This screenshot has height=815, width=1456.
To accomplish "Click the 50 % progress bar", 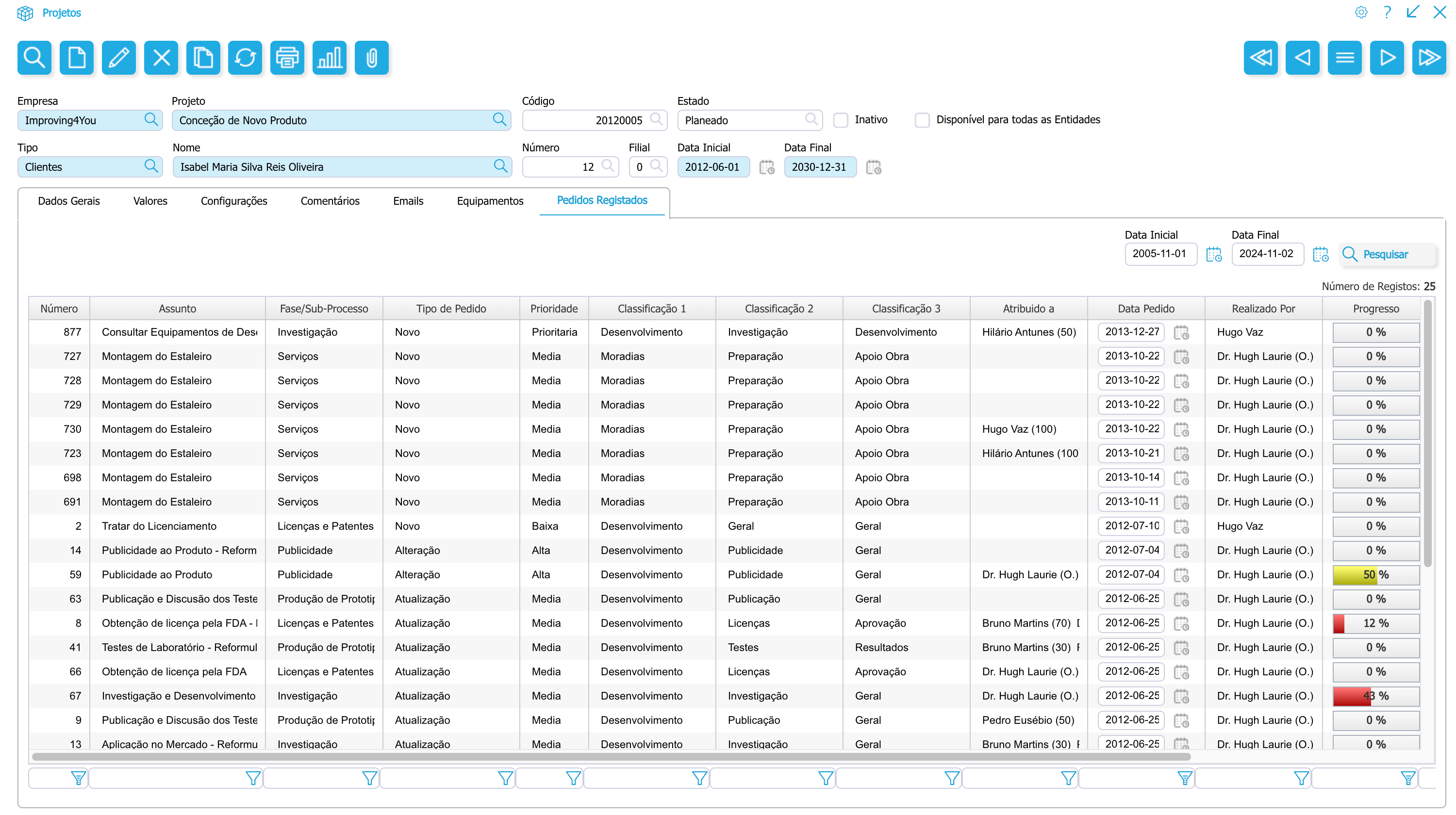I will (1375, 574).
